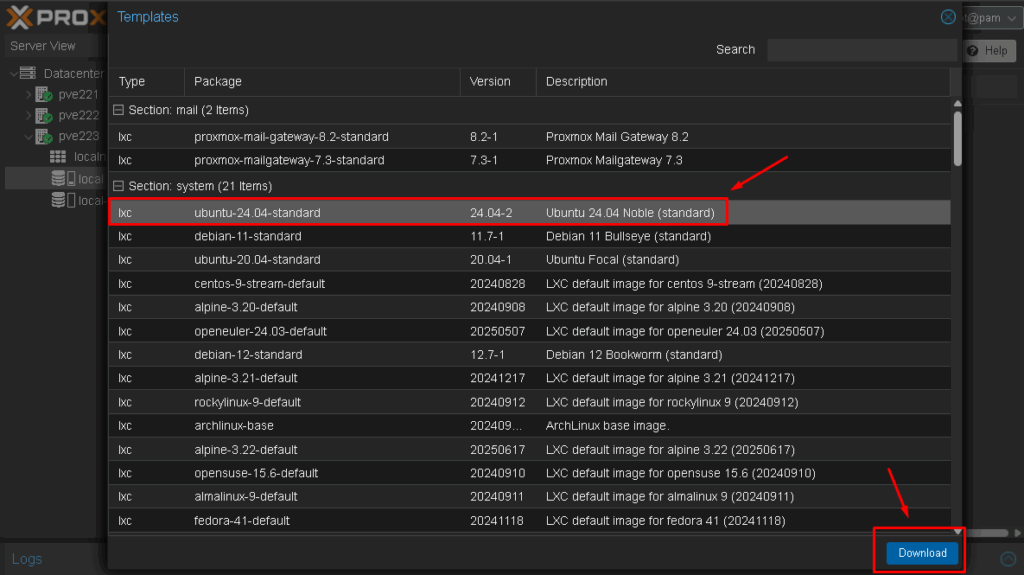The width and height of the screenshot is (1024, 575).
Task: Sort by Description column header
Action: pos(743,82)
